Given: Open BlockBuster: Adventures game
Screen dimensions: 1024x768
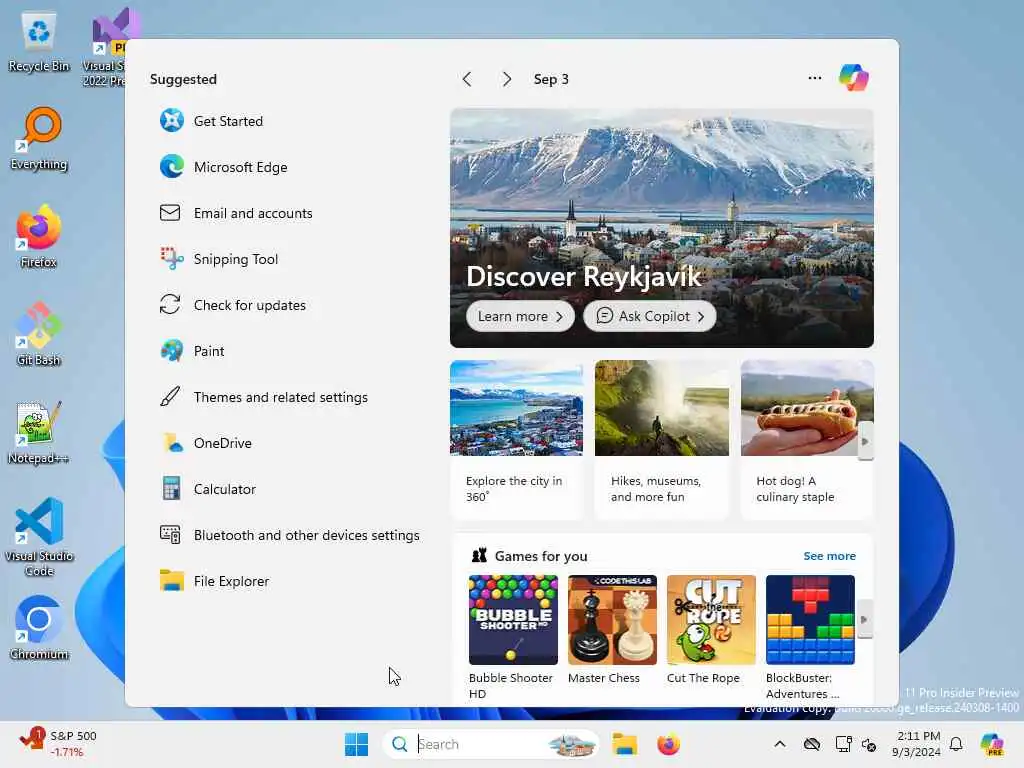Looking at the screenshot, I should tap(810, 637).
